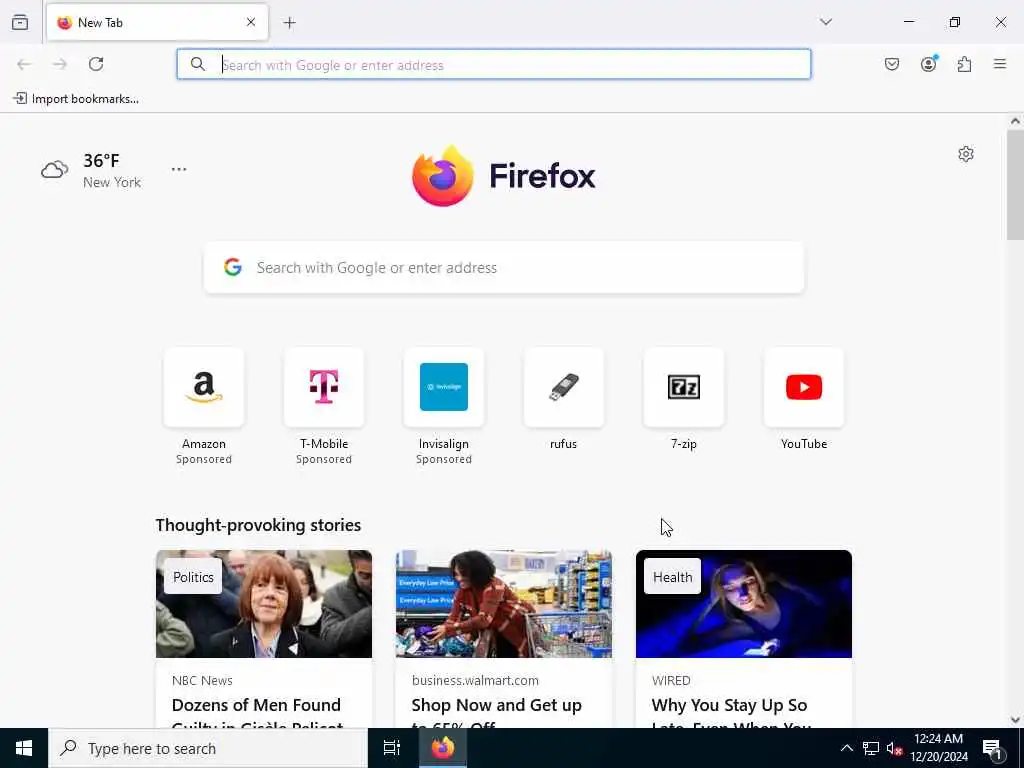Open the notification center icon
The width and height of the screenshot is (1024, 768).
point(992,748)
